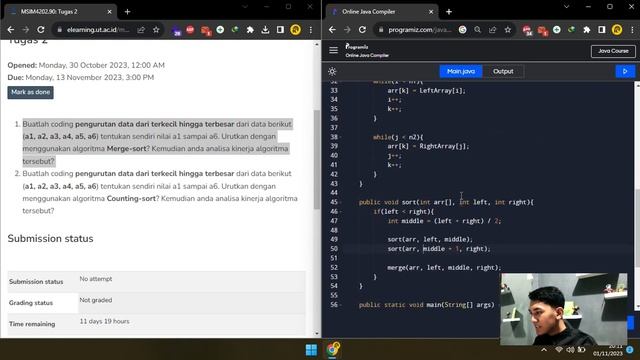This screenshot has width=640, height=360.
Task: Switch to the Main.java tab
Action: pos(461,71)
